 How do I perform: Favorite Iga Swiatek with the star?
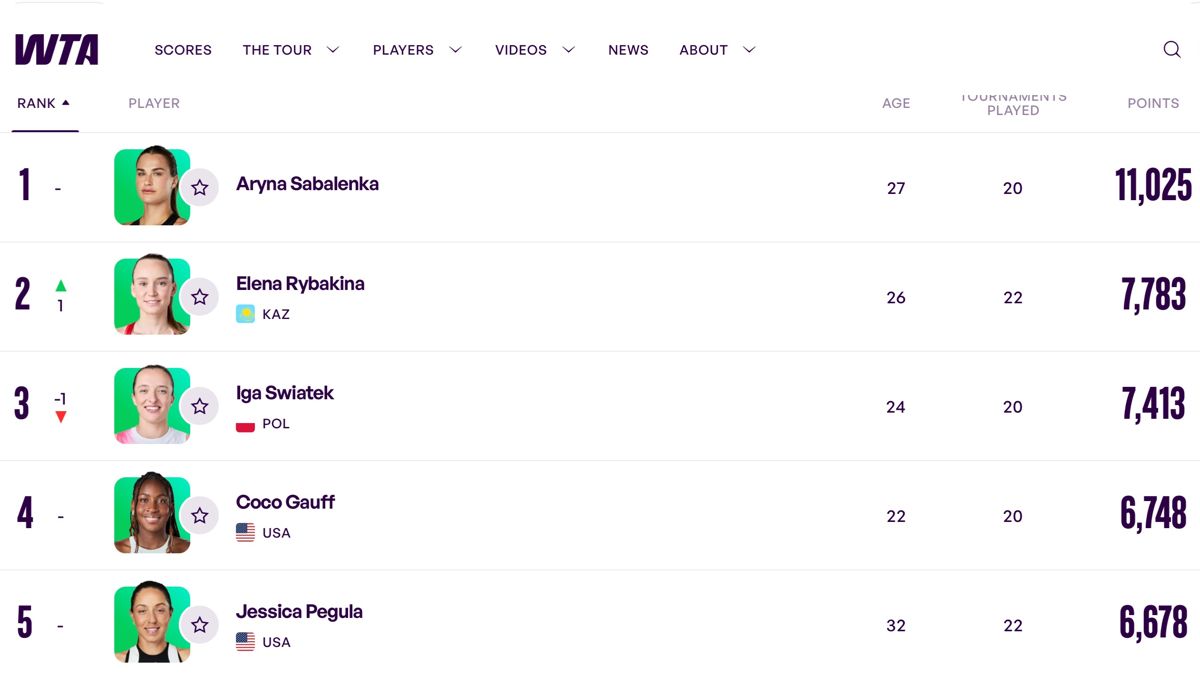click(x=199, y=406)
